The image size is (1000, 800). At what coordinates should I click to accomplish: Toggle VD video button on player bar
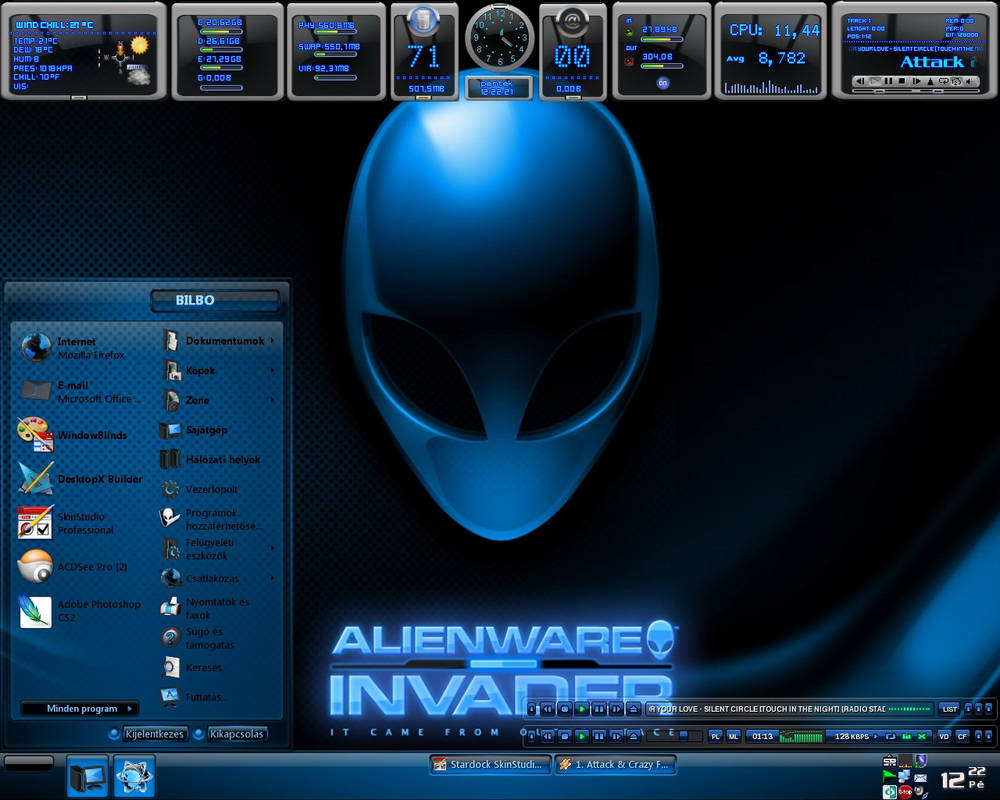(944, 736)
